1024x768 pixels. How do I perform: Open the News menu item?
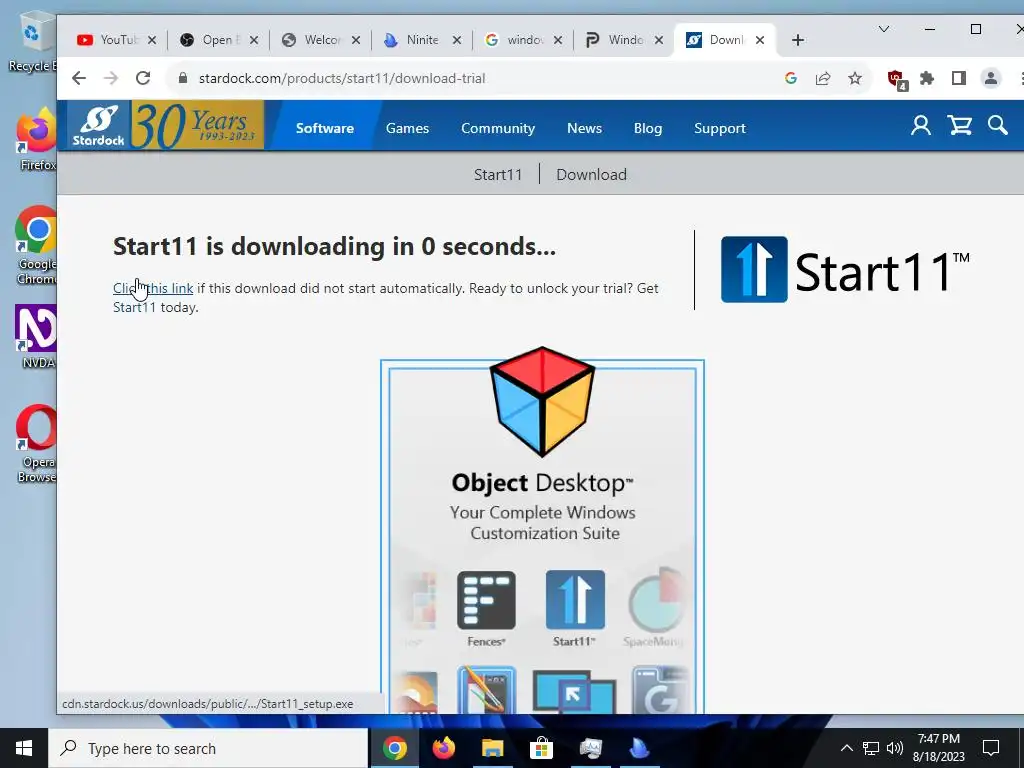click(584, 128)
